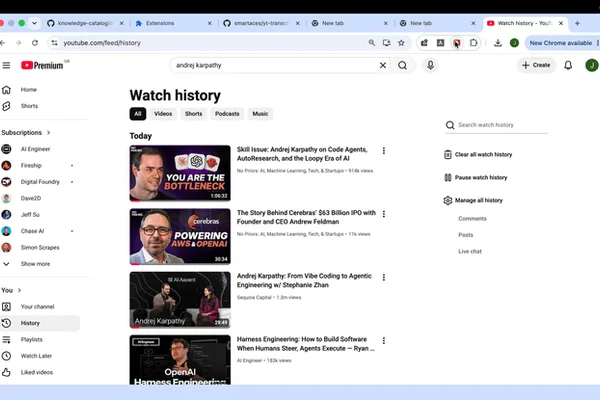Open Manage all history

click(473, 201)
